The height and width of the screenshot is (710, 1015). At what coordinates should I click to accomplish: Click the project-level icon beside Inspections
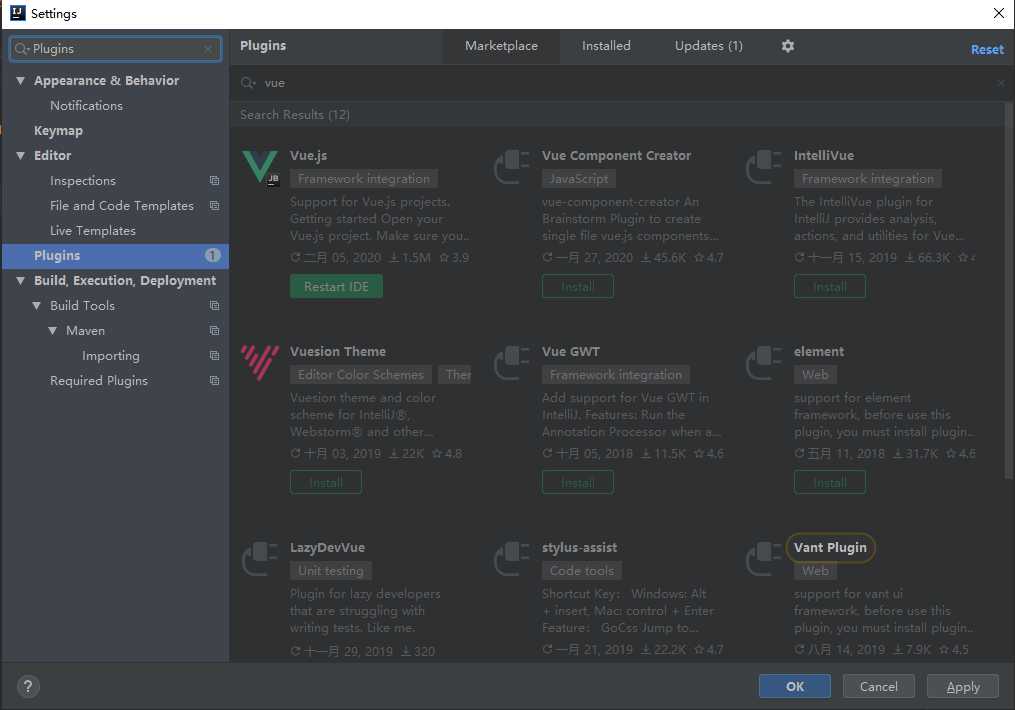pyautogui.click(x=214, y=181)
